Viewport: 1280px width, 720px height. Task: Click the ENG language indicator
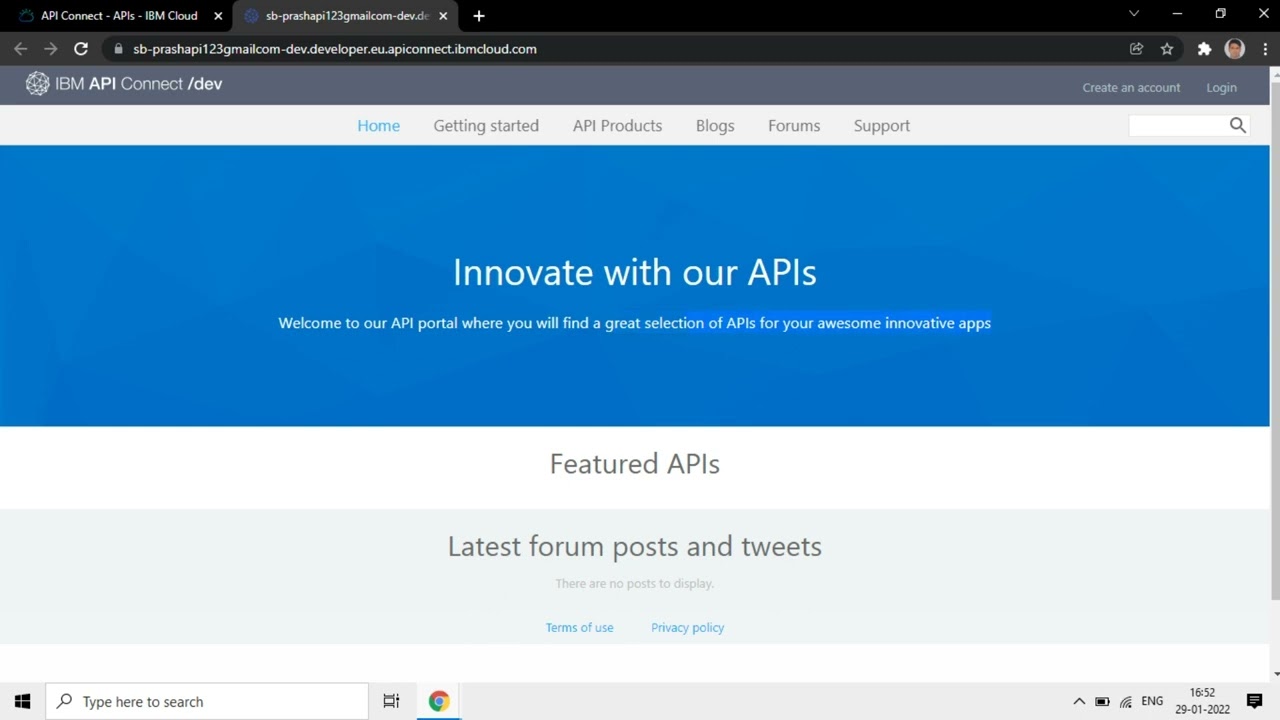point(1152,701)
